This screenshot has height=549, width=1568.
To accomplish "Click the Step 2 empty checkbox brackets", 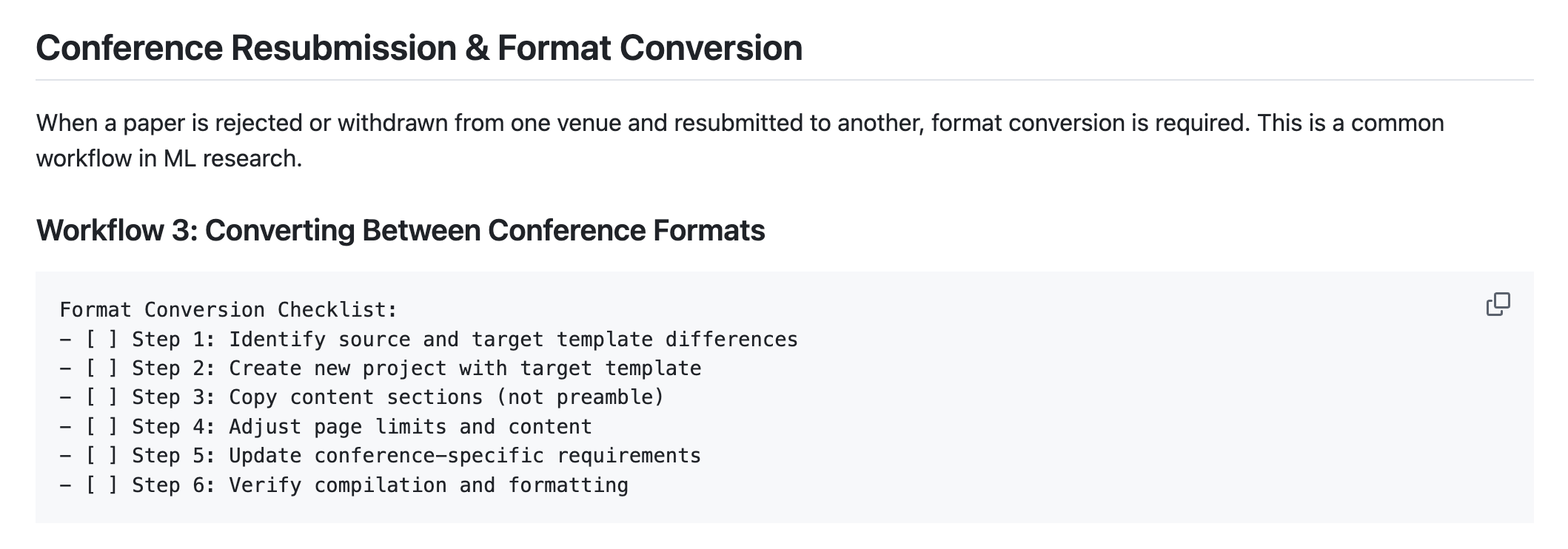I will point(101,368).
